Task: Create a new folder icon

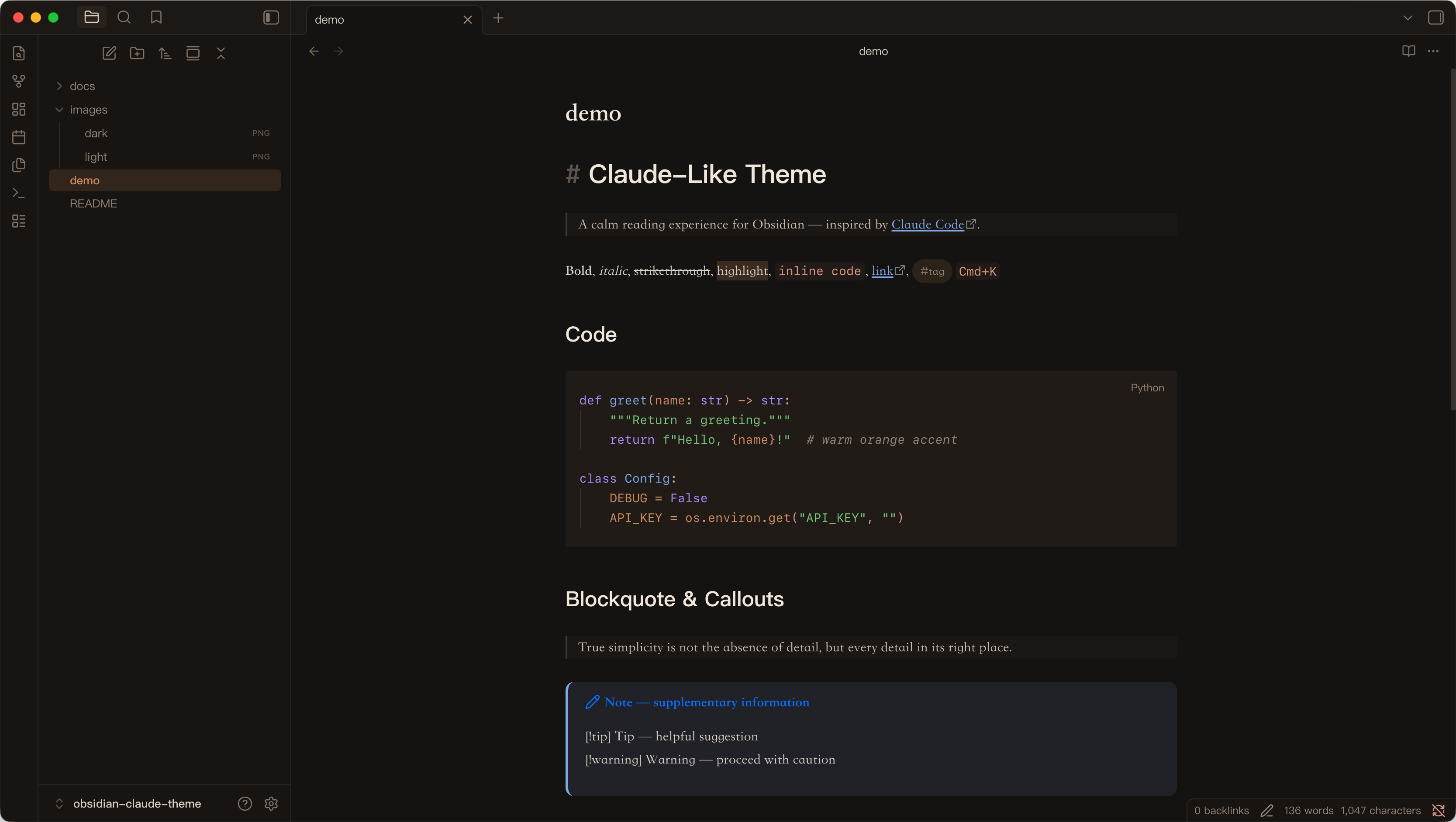Action: [137, 53]
